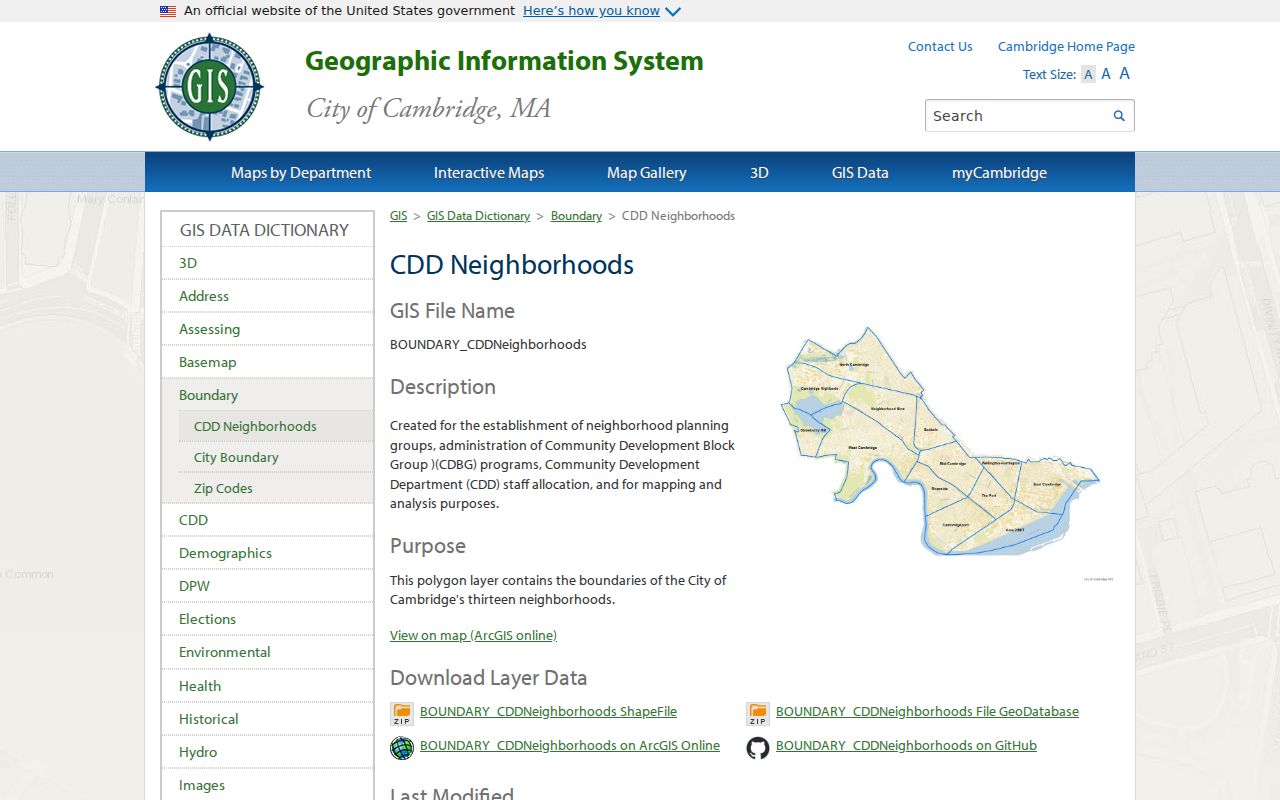Click the Contact Us link

(940, 46)
